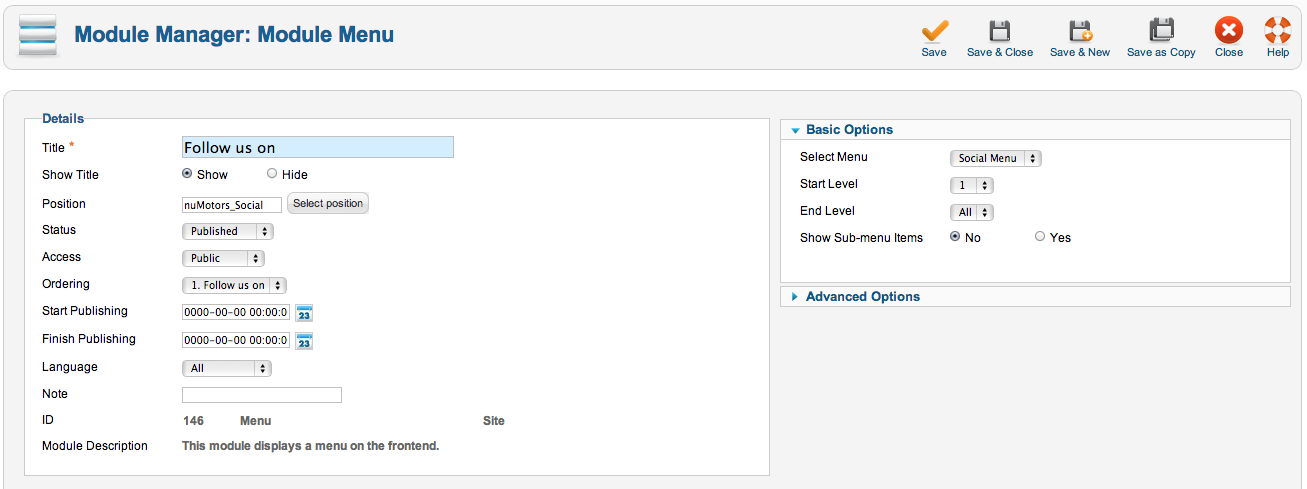Click the Save & Close icon
This screenshot has height=489, width=1307.
(x=1000, y=30)
